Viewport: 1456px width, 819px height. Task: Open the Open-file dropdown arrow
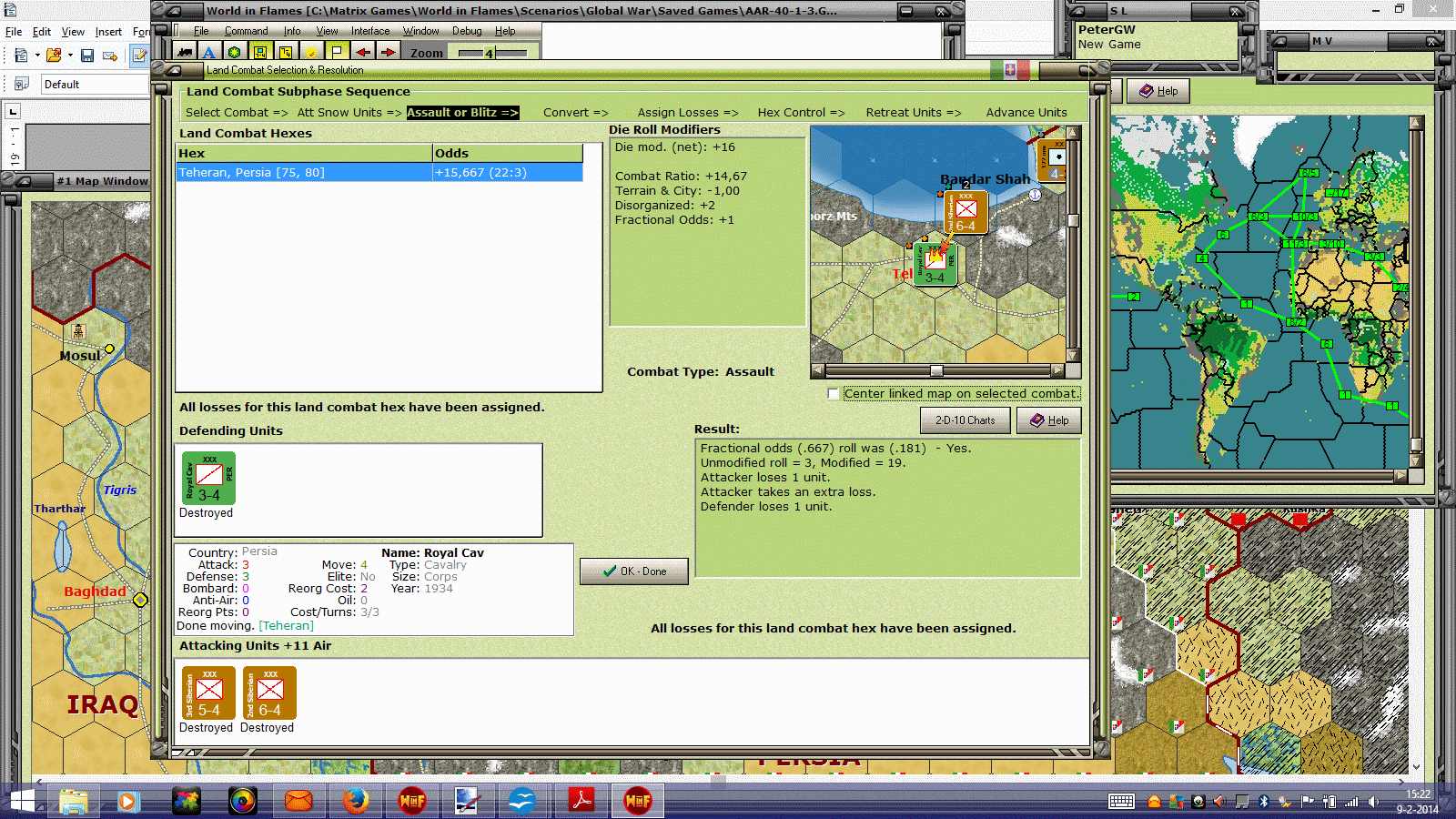[70, 56]
